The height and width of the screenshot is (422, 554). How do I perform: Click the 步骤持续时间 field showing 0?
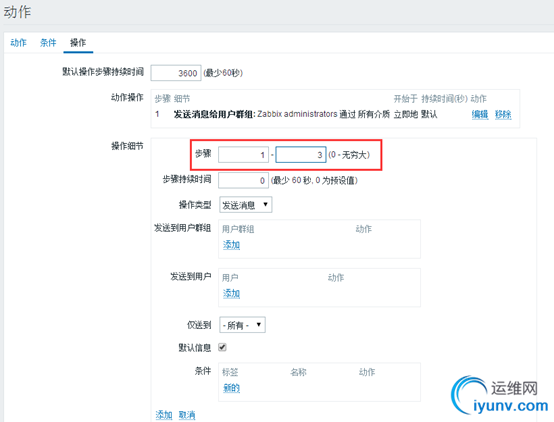click(x=243, y=180)
